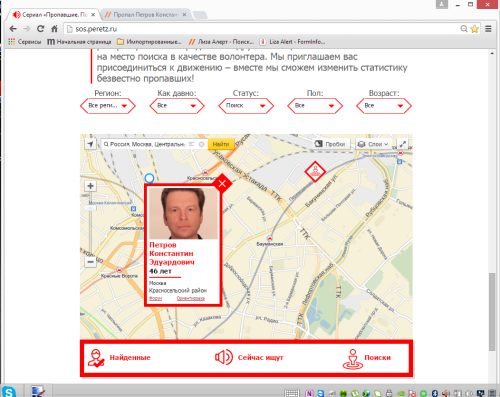The width and height of the screenshot is (500, 397).
Task: Reload the page
Action: (x=40, y=29)
